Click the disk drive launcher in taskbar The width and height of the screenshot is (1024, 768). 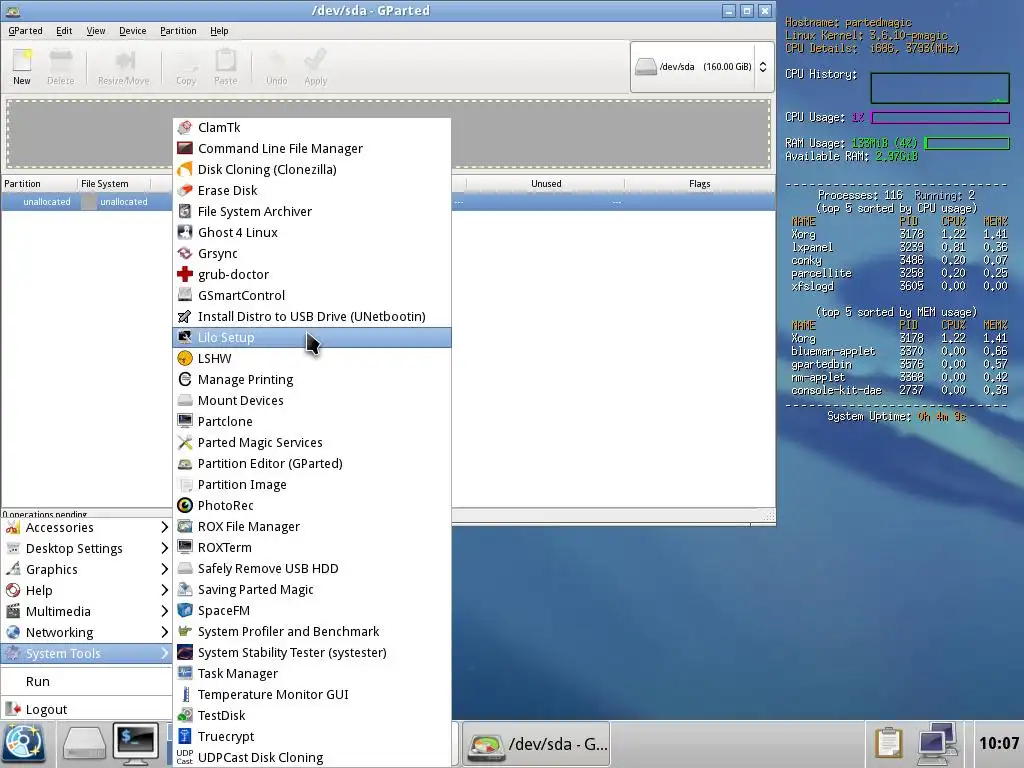click(84, 744)
